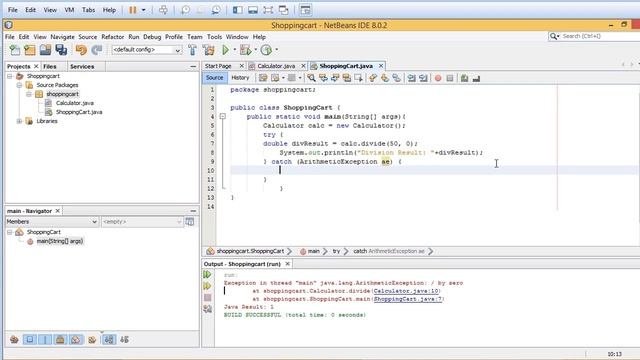Toggle Show Inherited Members in Navigator
Image resolution: width=640 pixels, height=360 pixels.
(x=14, y=340)
